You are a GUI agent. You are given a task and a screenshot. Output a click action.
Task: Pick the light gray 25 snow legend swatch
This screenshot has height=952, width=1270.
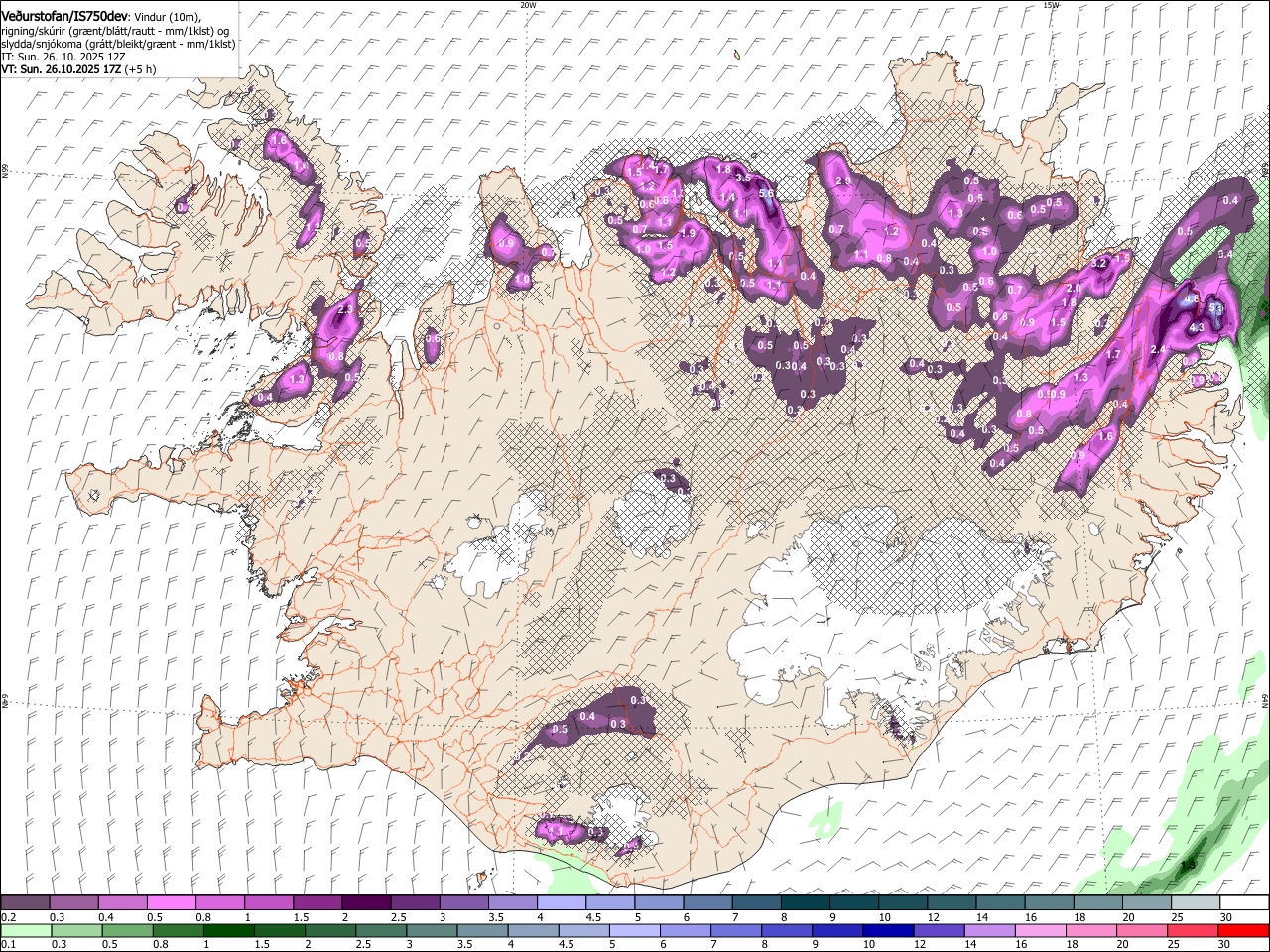point(1197,903)
